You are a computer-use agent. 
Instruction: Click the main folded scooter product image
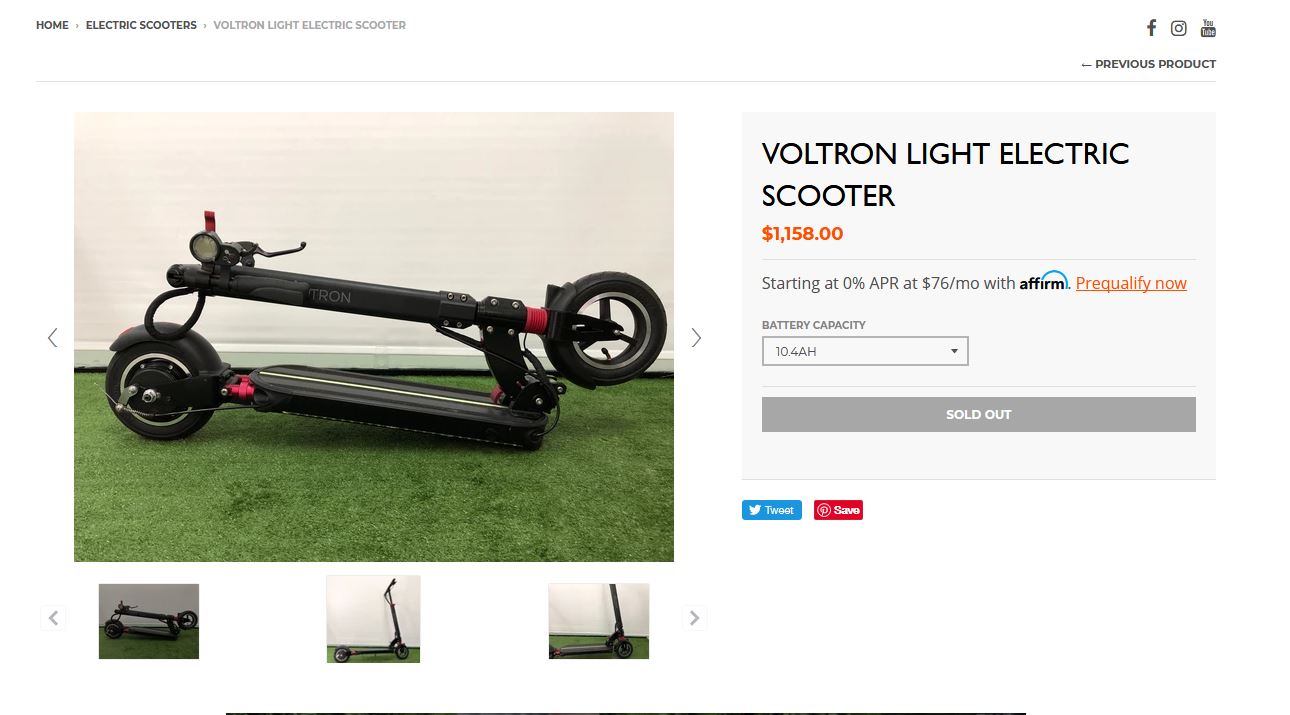point(374,337)
